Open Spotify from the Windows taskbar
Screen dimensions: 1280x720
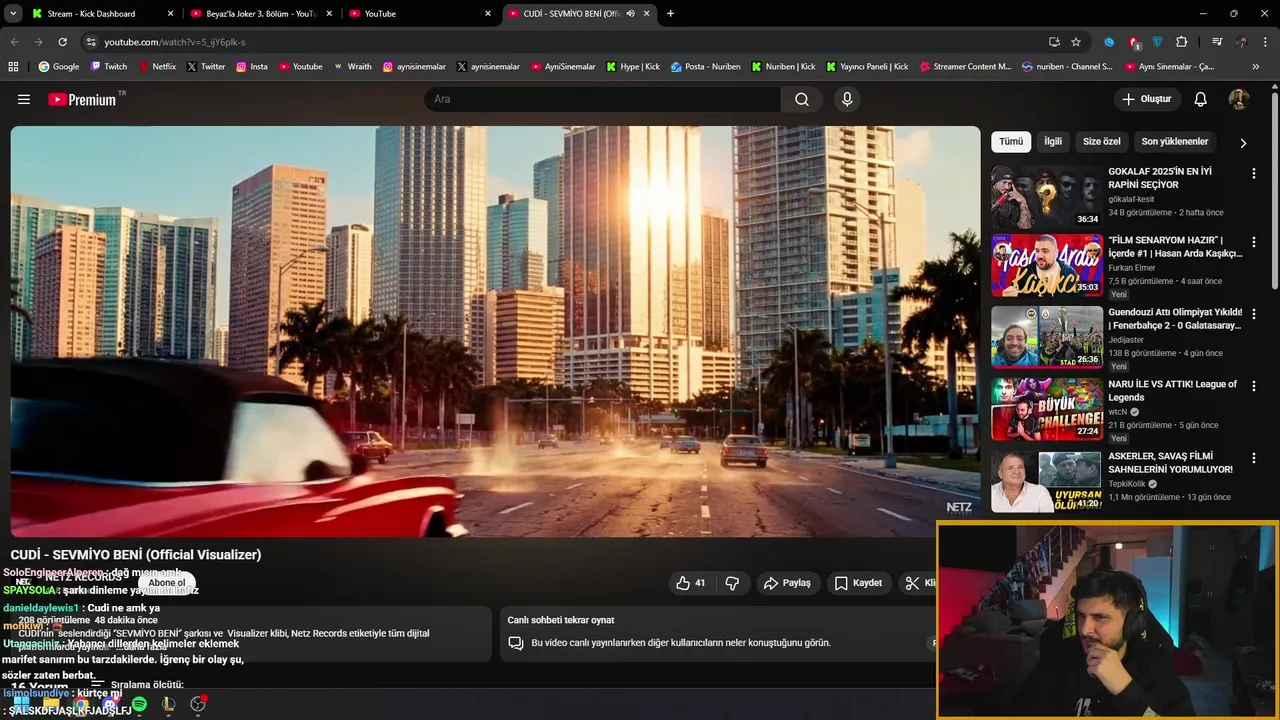coord(139,704)
